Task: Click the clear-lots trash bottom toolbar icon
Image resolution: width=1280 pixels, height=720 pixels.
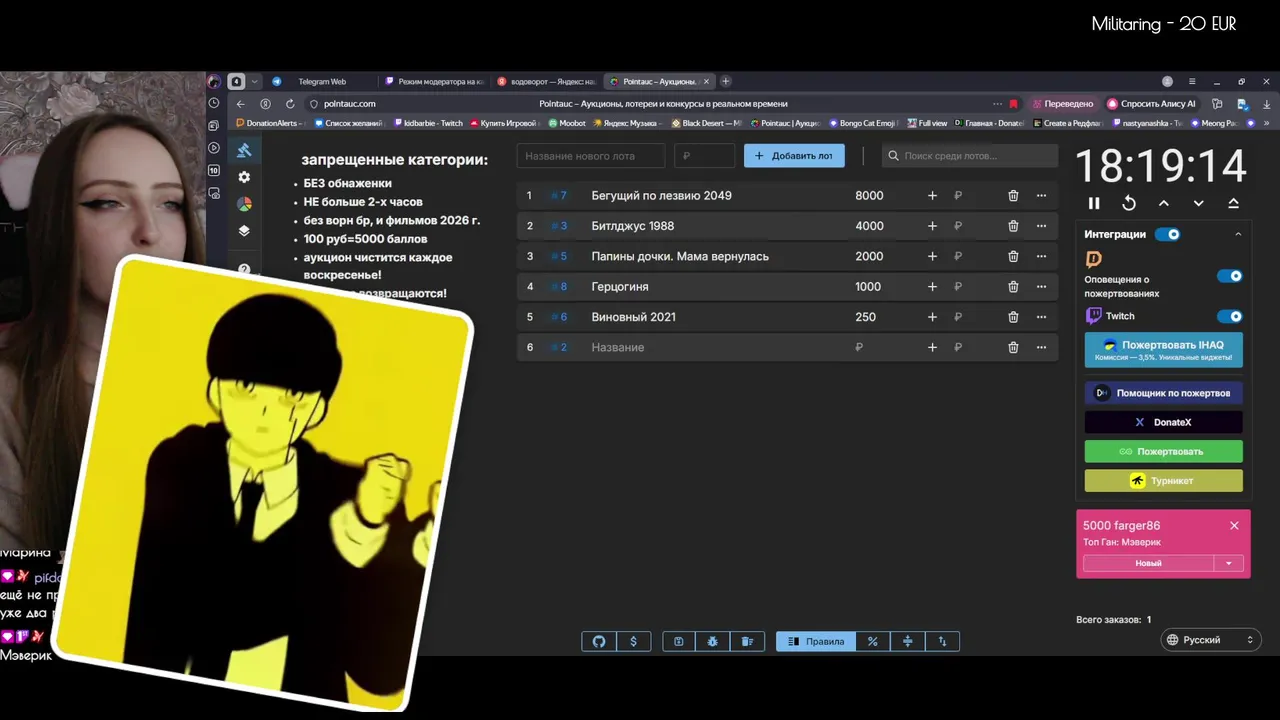Action: 747,641
